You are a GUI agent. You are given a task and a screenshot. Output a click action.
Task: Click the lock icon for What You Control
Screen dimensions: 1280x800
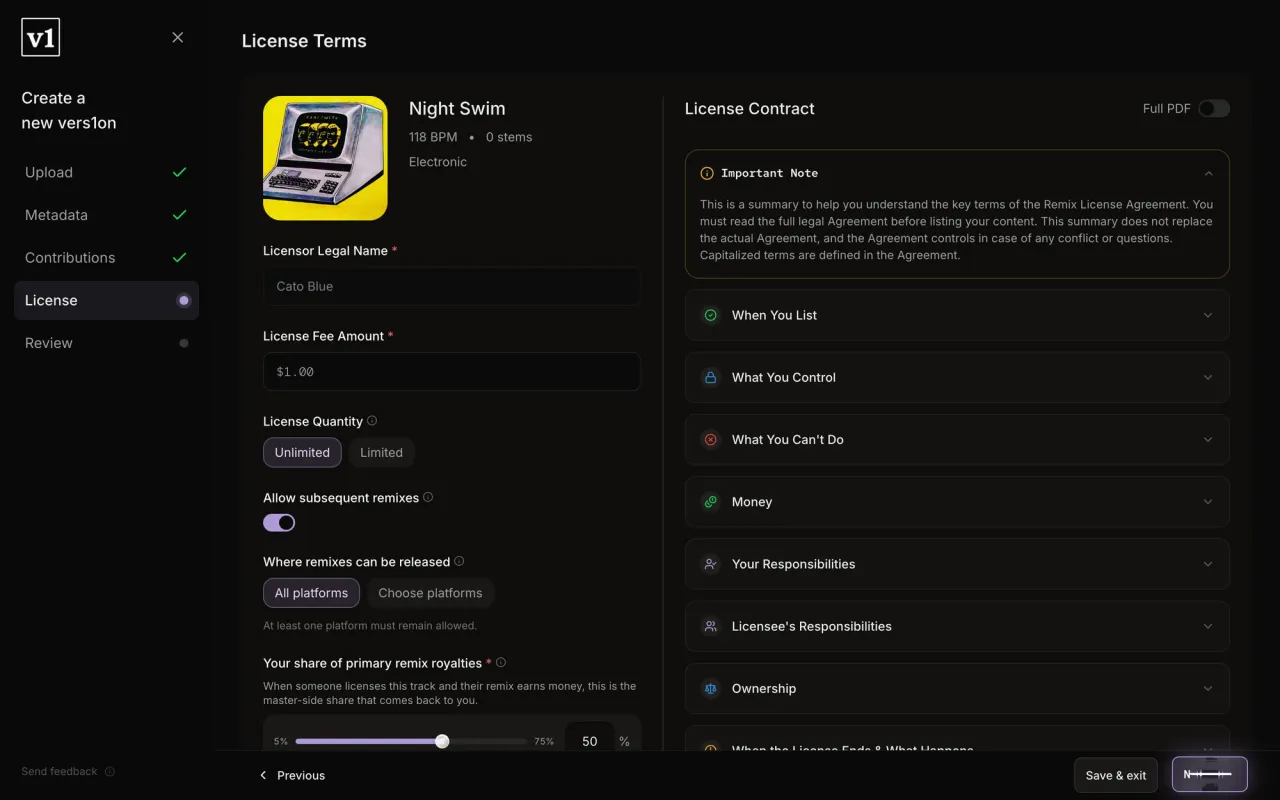(x=710, y=377)
